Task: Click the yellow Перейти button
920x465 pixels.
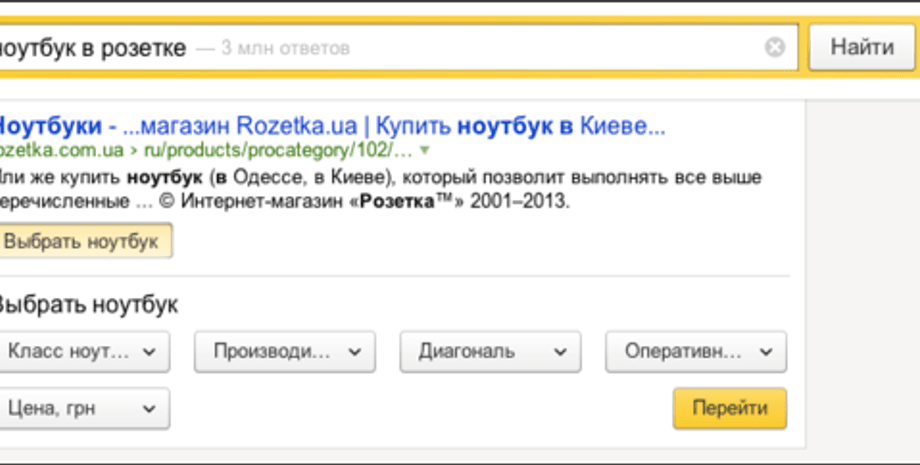Action: click(729, 408)
